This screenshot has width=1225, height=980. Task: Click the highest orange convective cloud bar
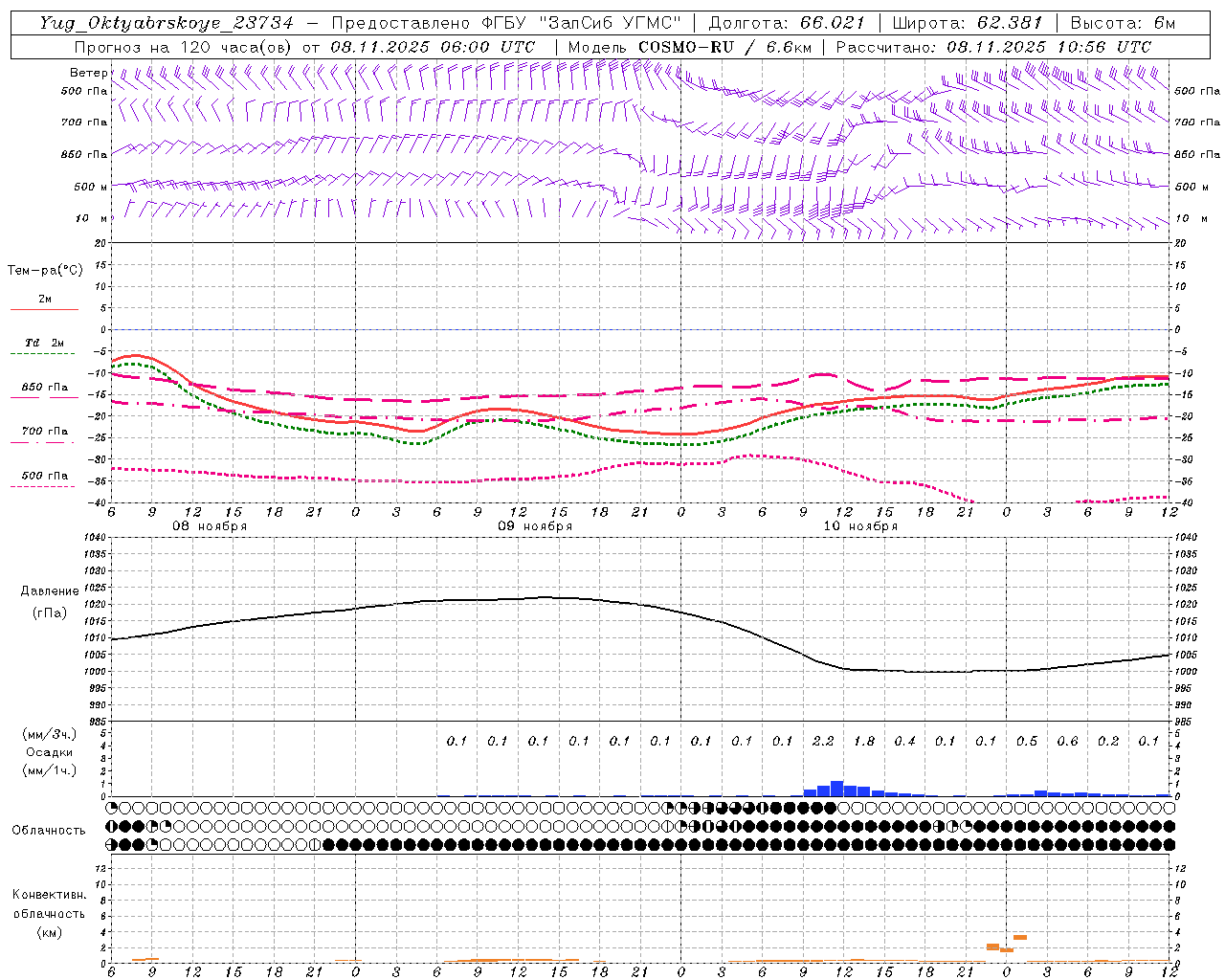(1020, 937)
